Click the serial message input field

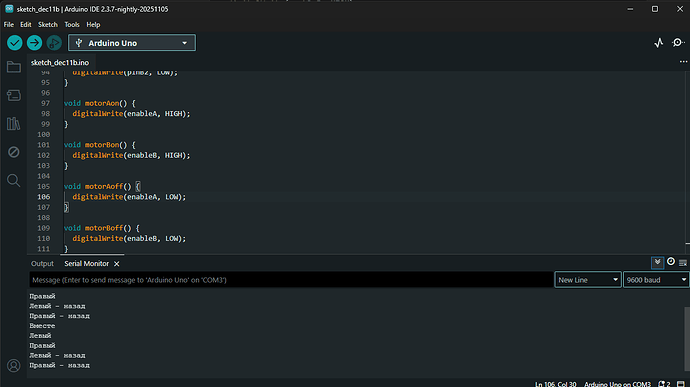(291, 280)
